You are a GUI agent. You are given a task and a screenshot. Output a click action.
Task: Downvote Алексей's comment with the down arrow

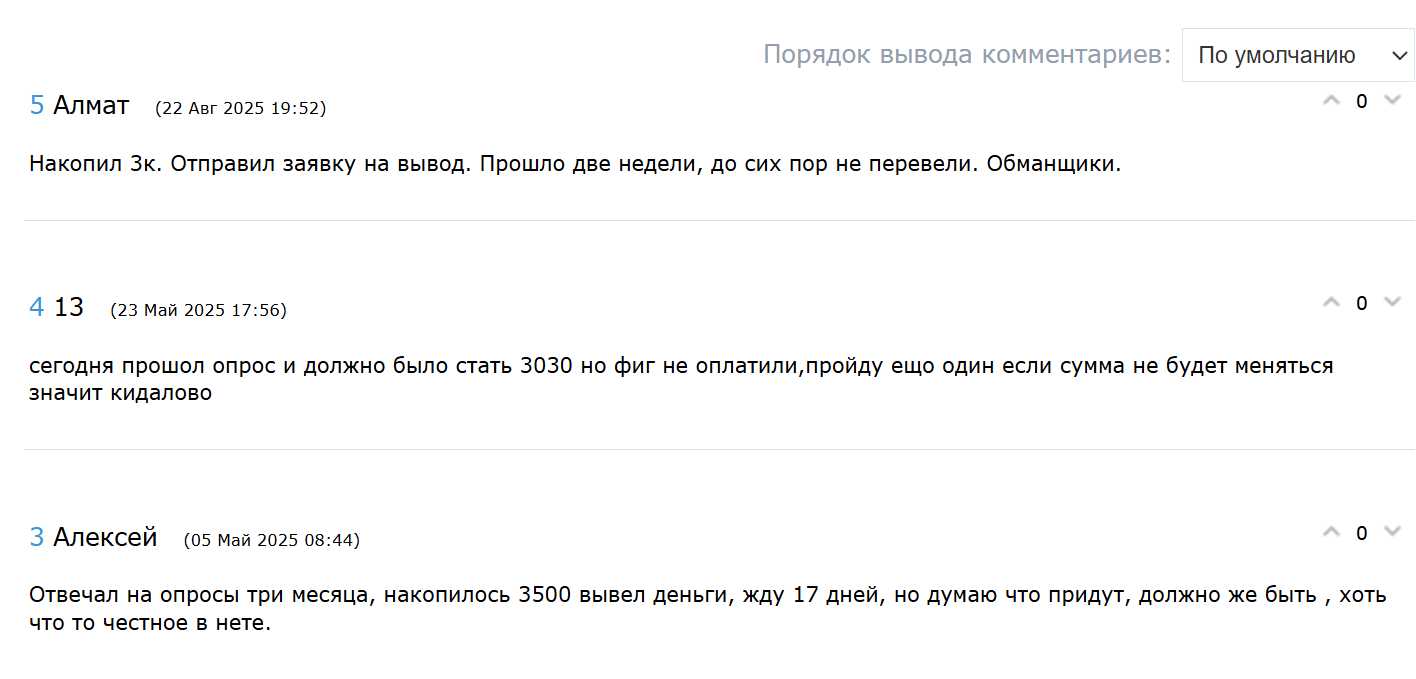click(1392, 531)
